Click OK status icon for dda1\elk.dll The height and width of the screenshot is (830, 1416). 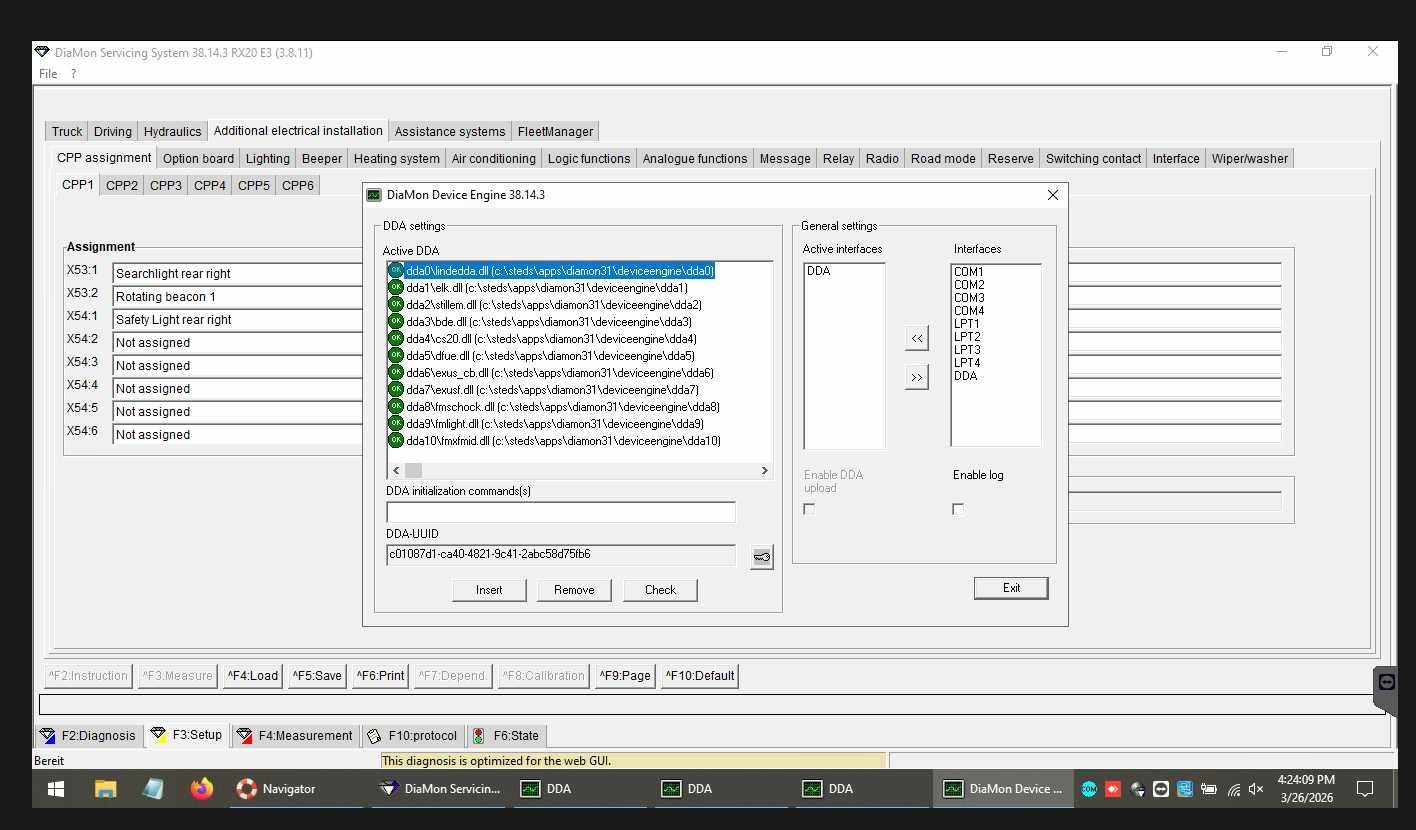pyautogui.click(x=396, y=288)
